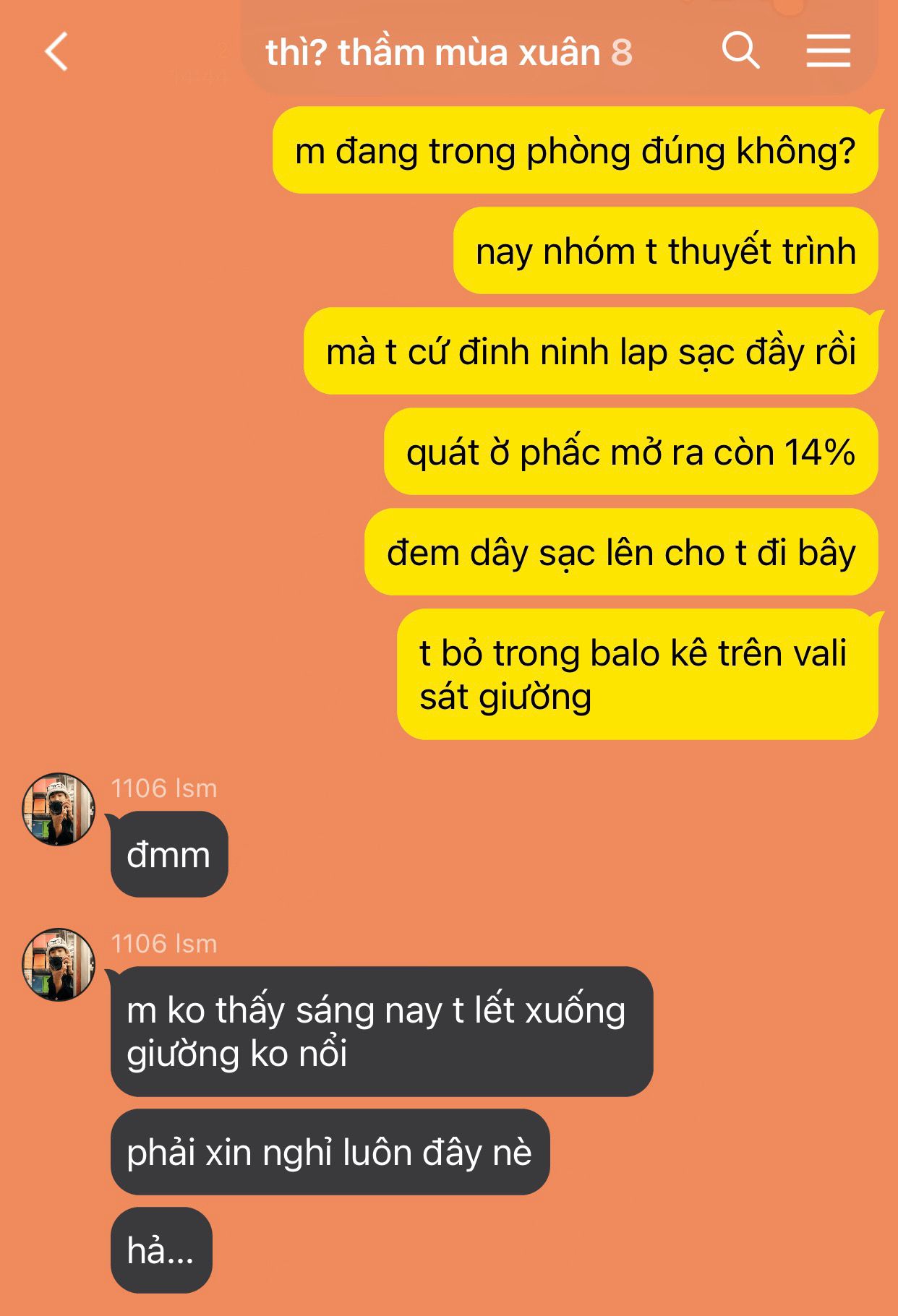Tap the member count 8 beside title

pos(622,53)
